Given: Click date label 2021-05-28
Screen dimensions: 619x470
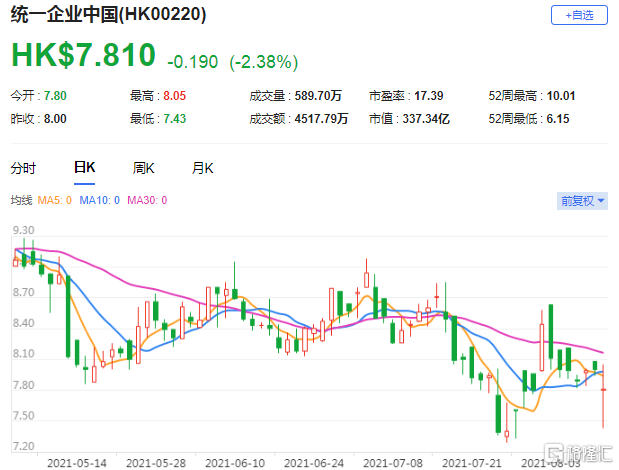Looking at the screenshot, I should coord(156,463).
